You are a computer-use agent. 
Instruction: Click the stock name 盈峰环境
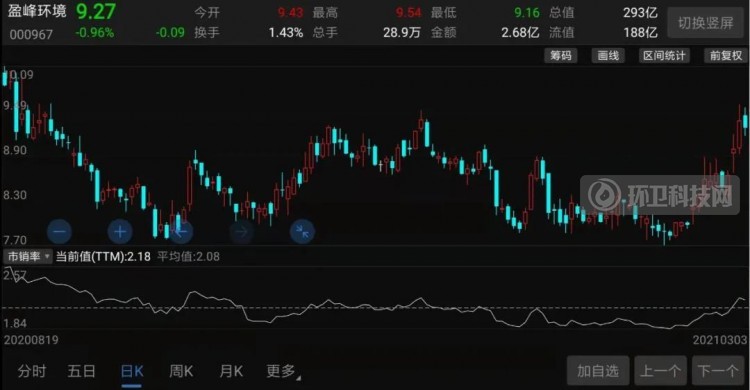pyautogui.click(x=37, y=11)
